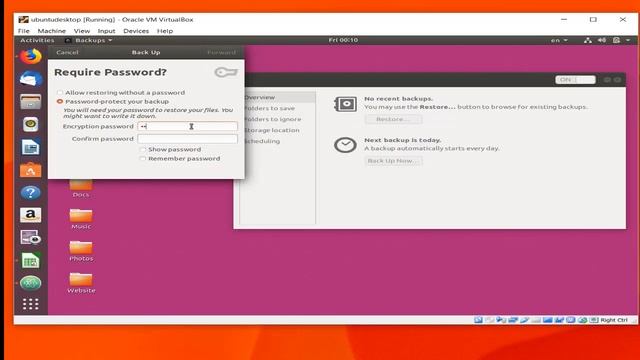The width and height of the screenshot is (640, 360).
Task: Enable the Show password checkbox
Action: tap(142, 149)
